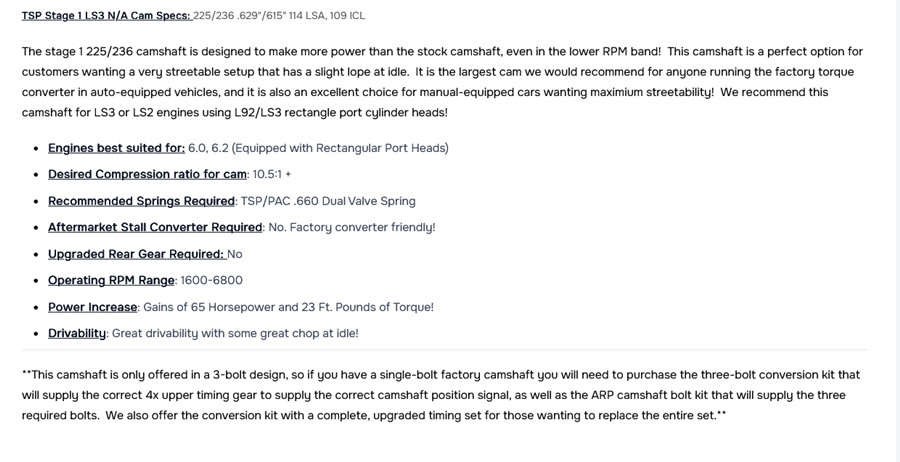Click the stage 1 camshaft description paragraph

tap(442, 82)
